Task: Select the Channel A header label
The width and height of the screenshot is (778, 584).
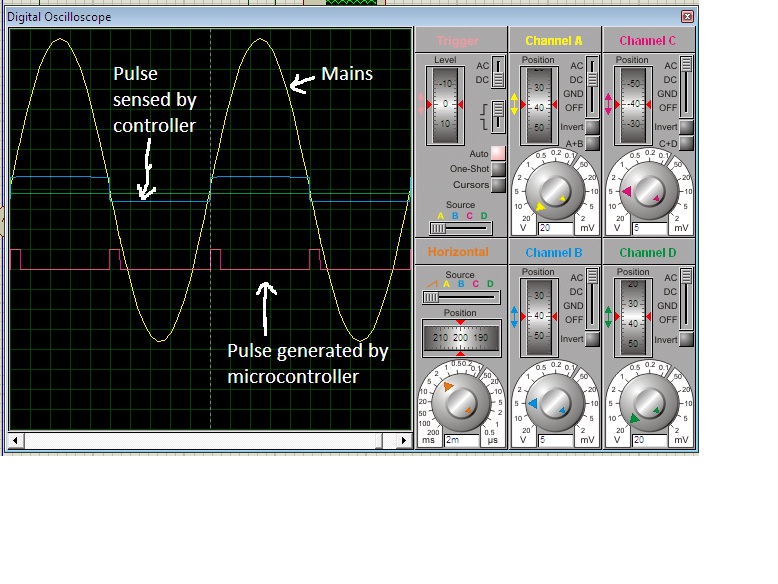Action: (x=554, y=41)
